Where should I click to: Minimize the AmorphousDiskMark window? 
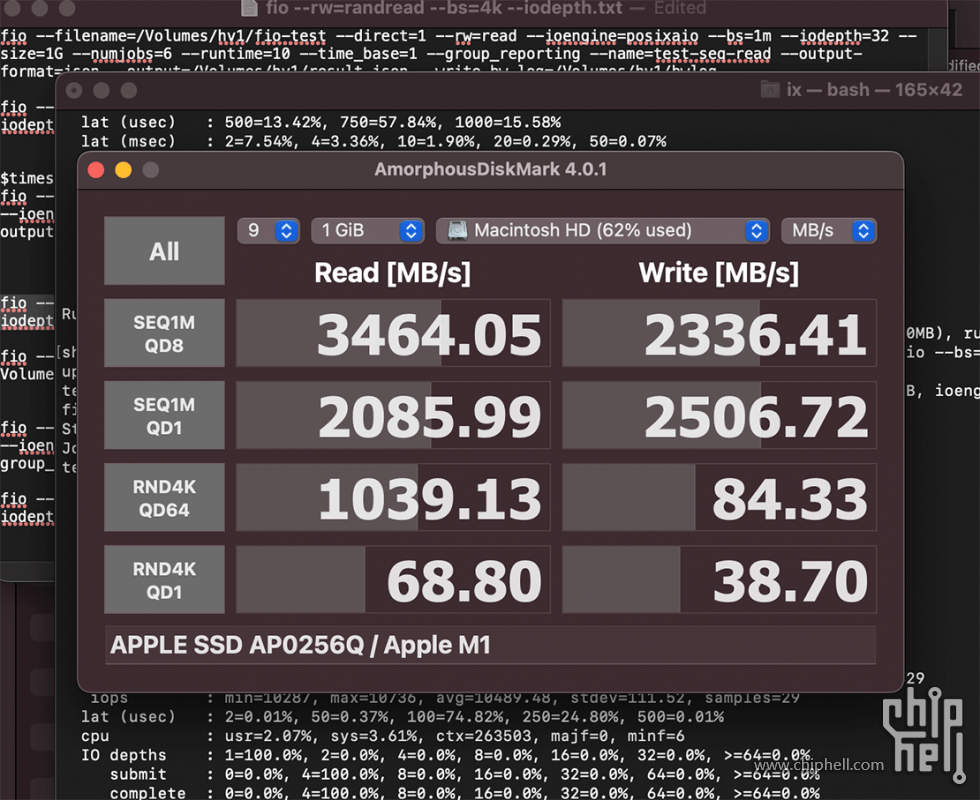(x=124, y=170)
